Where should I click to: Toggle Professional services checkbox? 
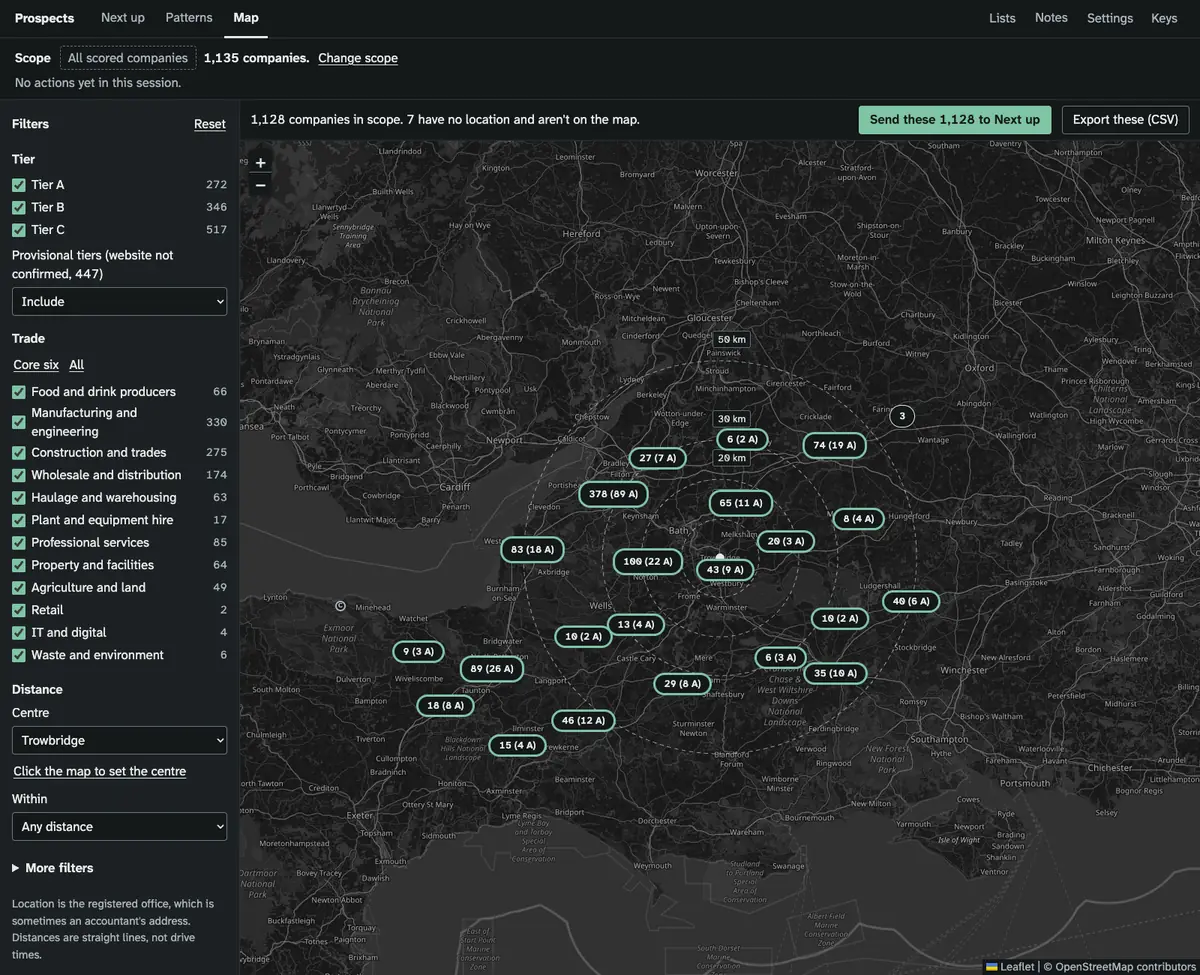click(19, 543)
